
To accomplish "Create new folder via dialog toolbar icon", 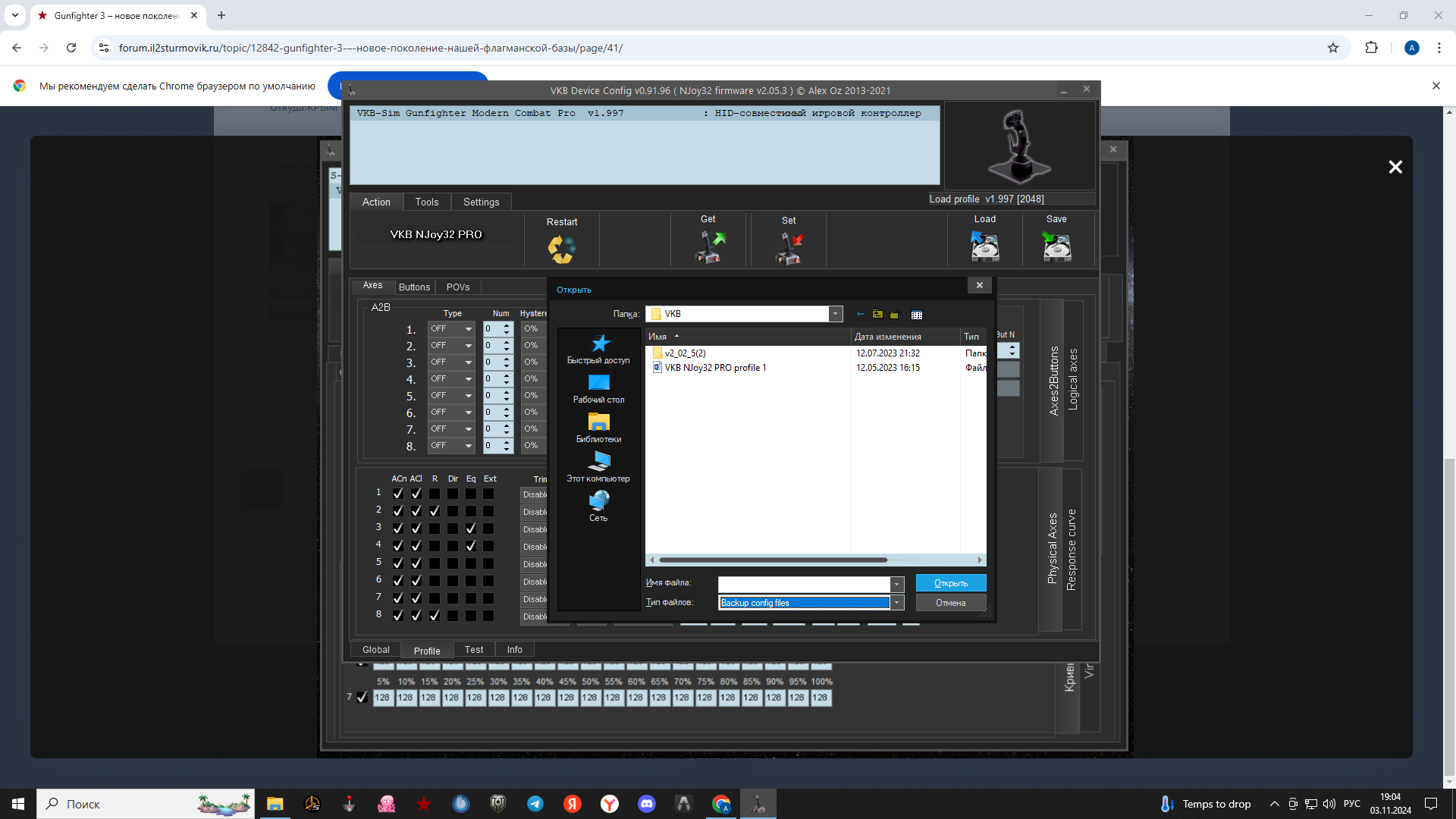I will (894, 314).
